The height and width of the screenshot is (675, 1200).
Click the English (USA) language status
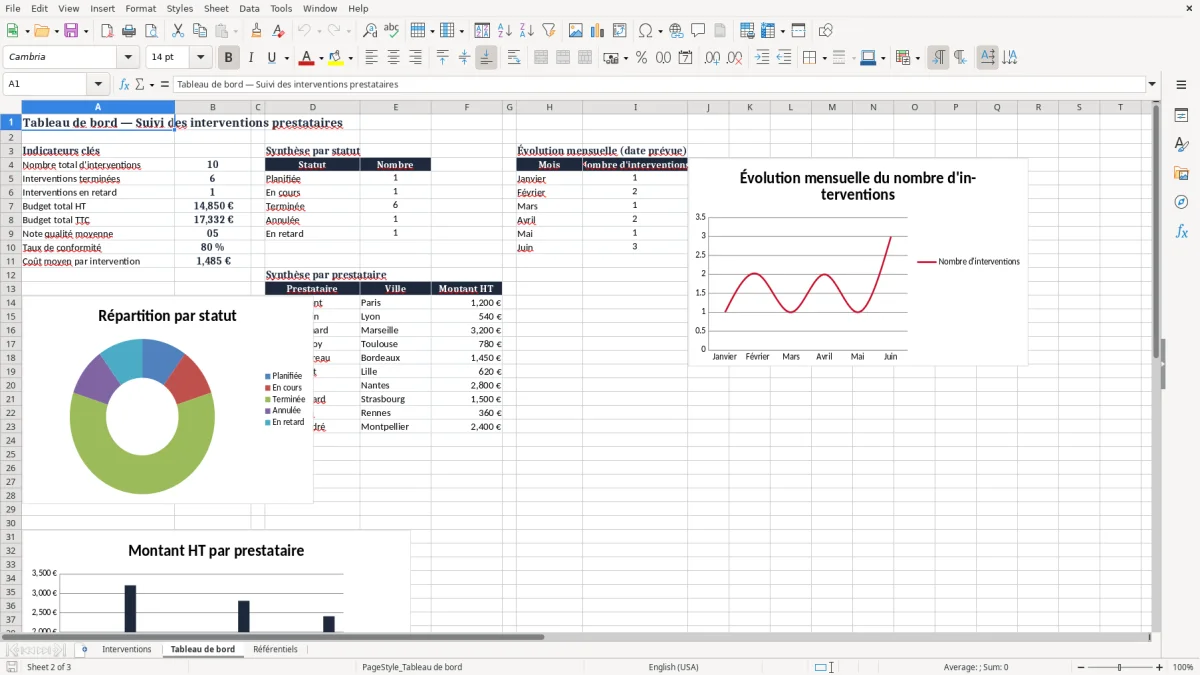[674, 667]
